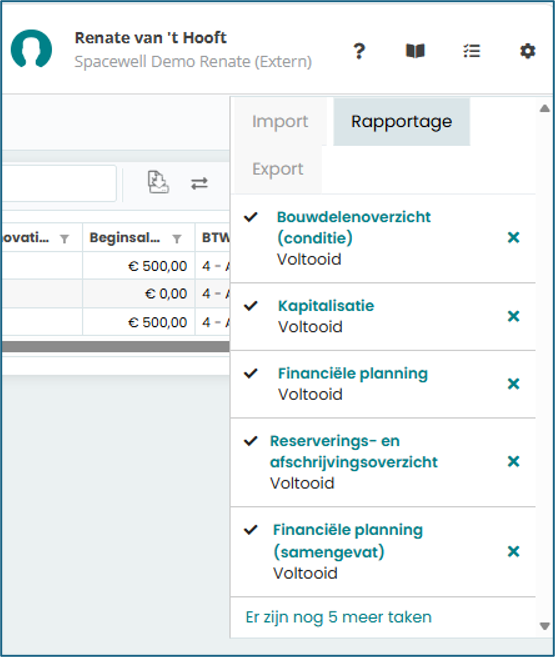Click the checkmark beside Bouwdelenoverzicht (conditie)
The height and width of the screenshot is (657, 555).
pyautogui.click(x=251, y=217)
